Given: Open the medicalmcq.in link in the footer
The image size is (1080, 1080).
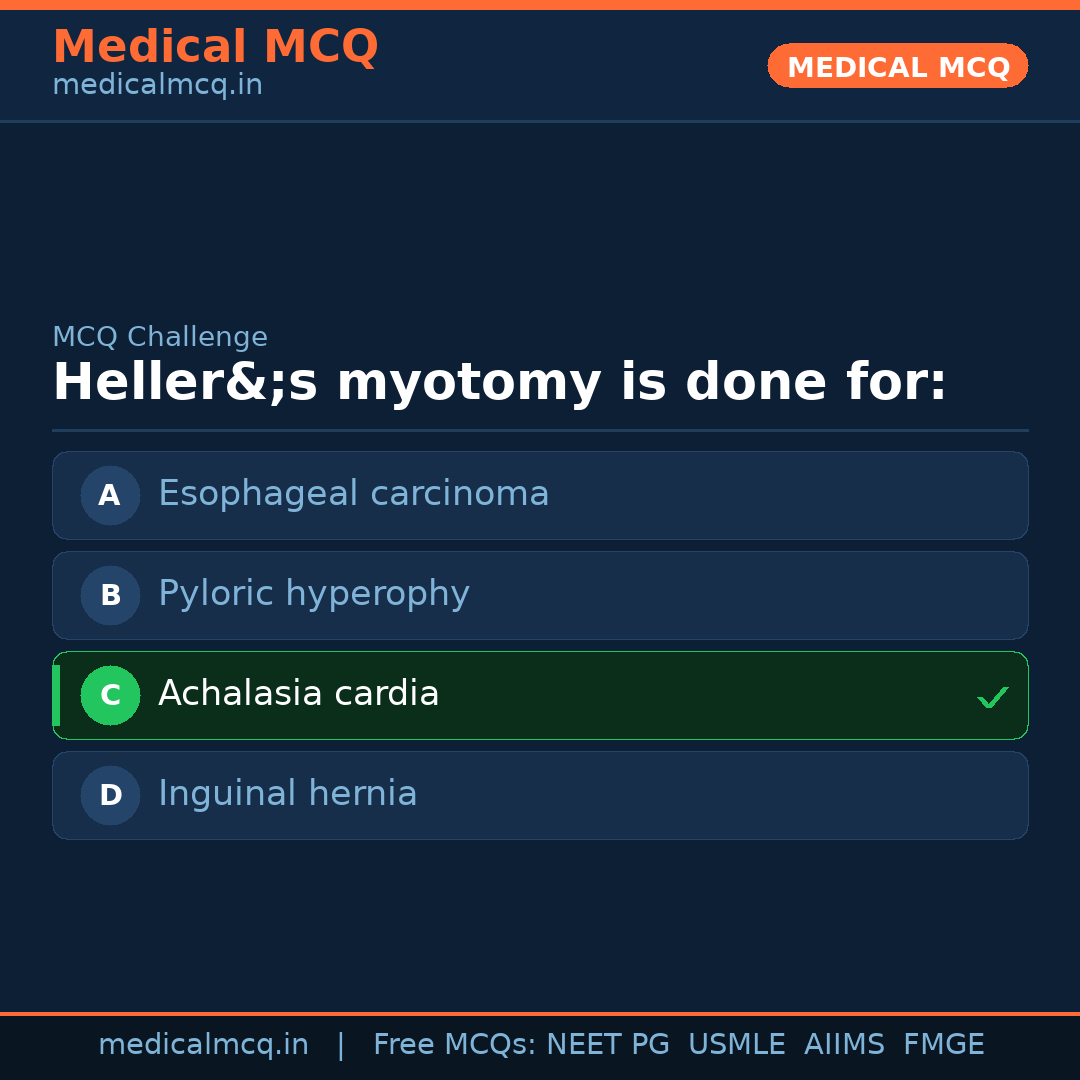Looking at the screenshot, I should pos(203,1045).
